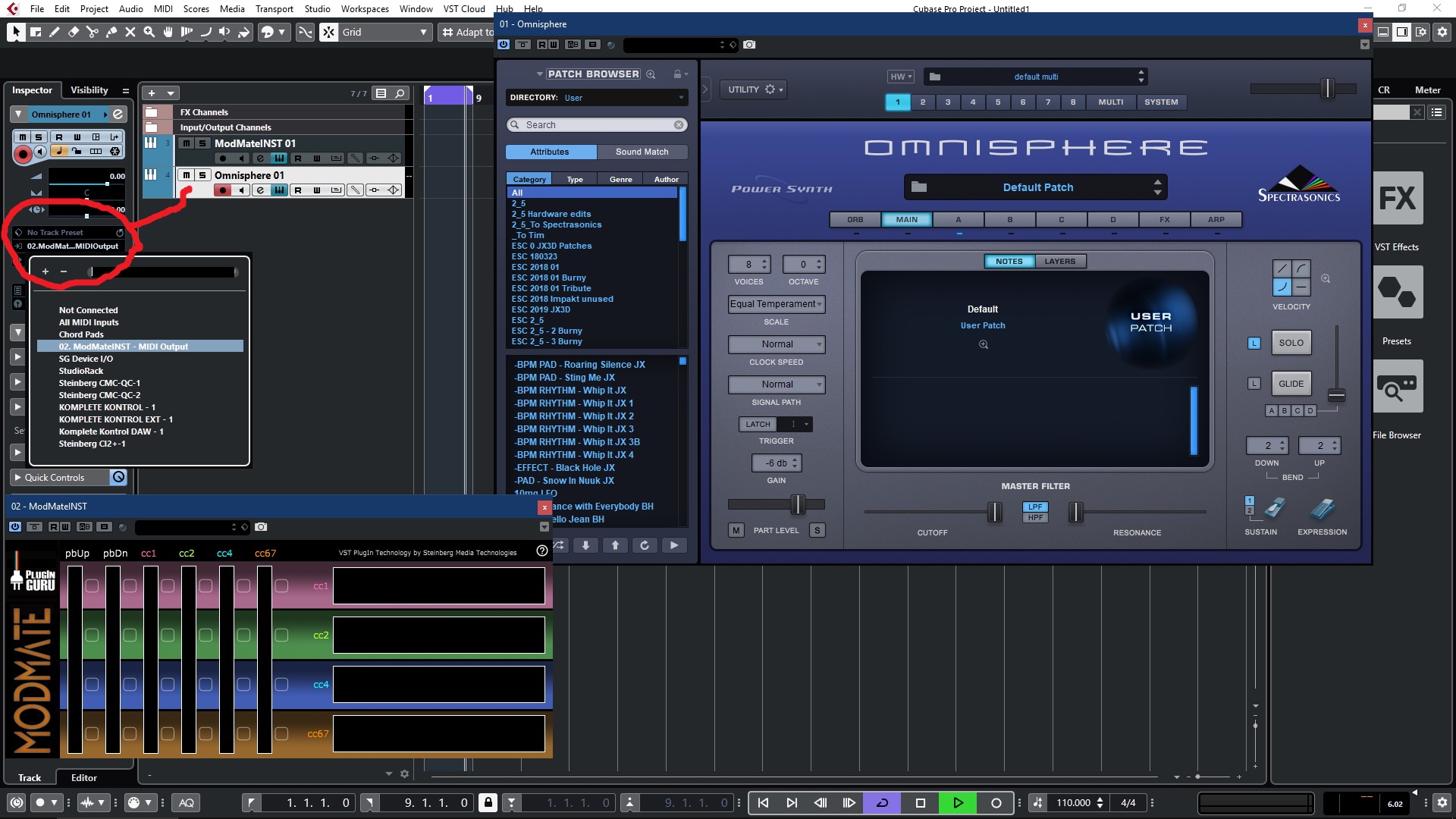Select the Zoom magnifier tool
The height and width of the screenshot is (819, 1456).
coord(149,32)
